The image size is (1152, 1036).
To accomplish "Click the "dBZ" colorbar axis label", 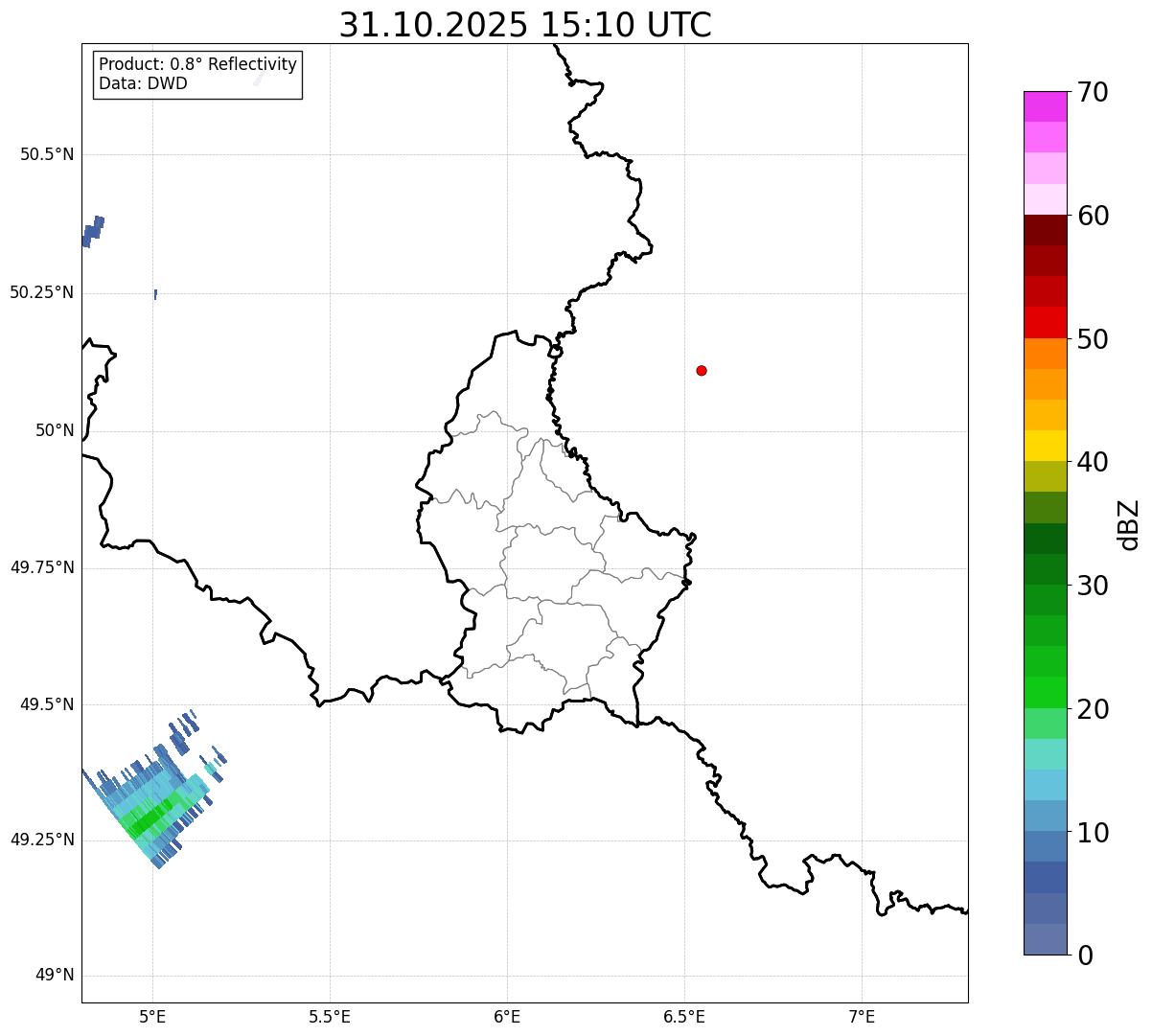I will [1129, 523].
